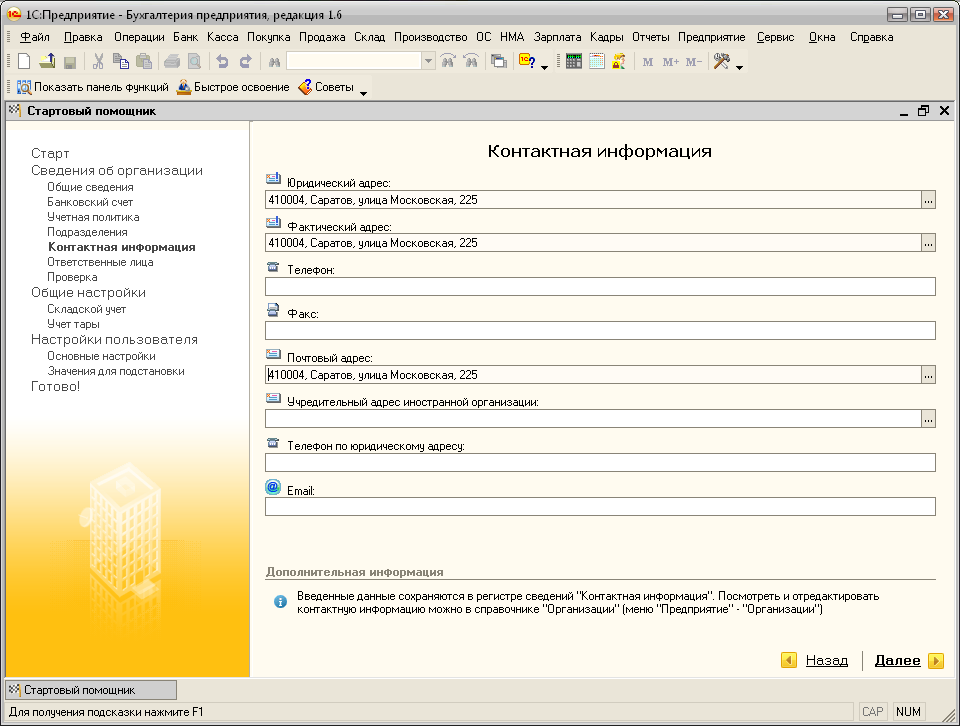Click Стартовый помощник taskbar window button
Viewport: 960px width, 726px height.
coord(91,690)
